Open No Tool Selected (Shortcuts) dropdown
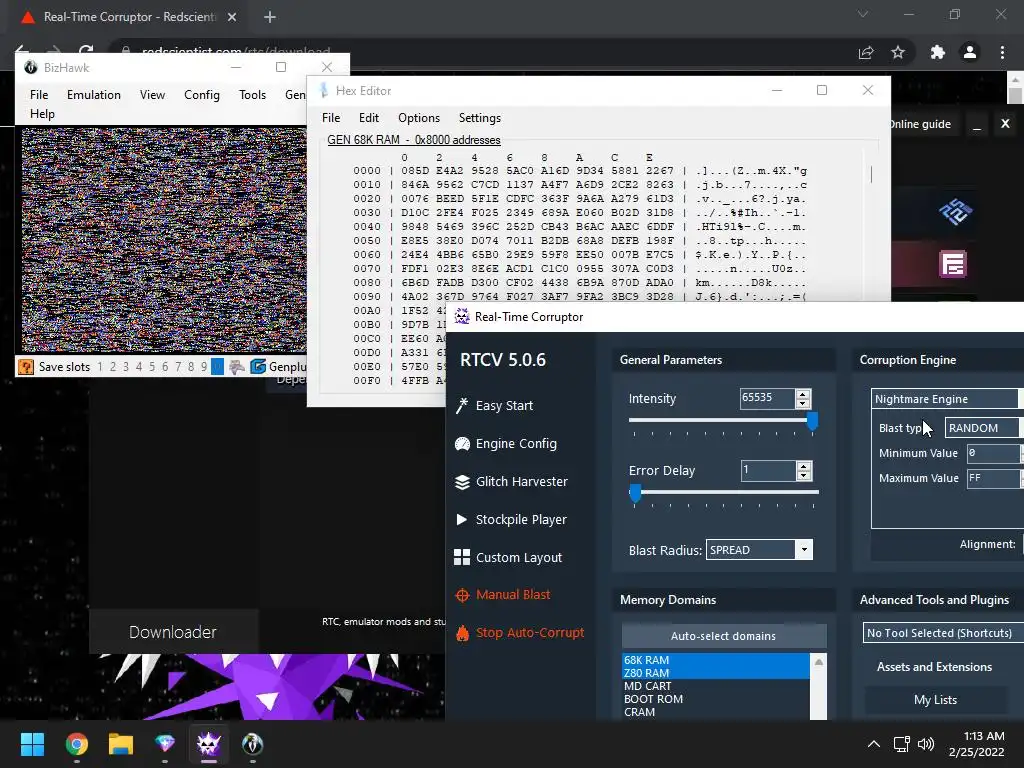This screenshot has height=768, width=1024. (x=943, y=633)
